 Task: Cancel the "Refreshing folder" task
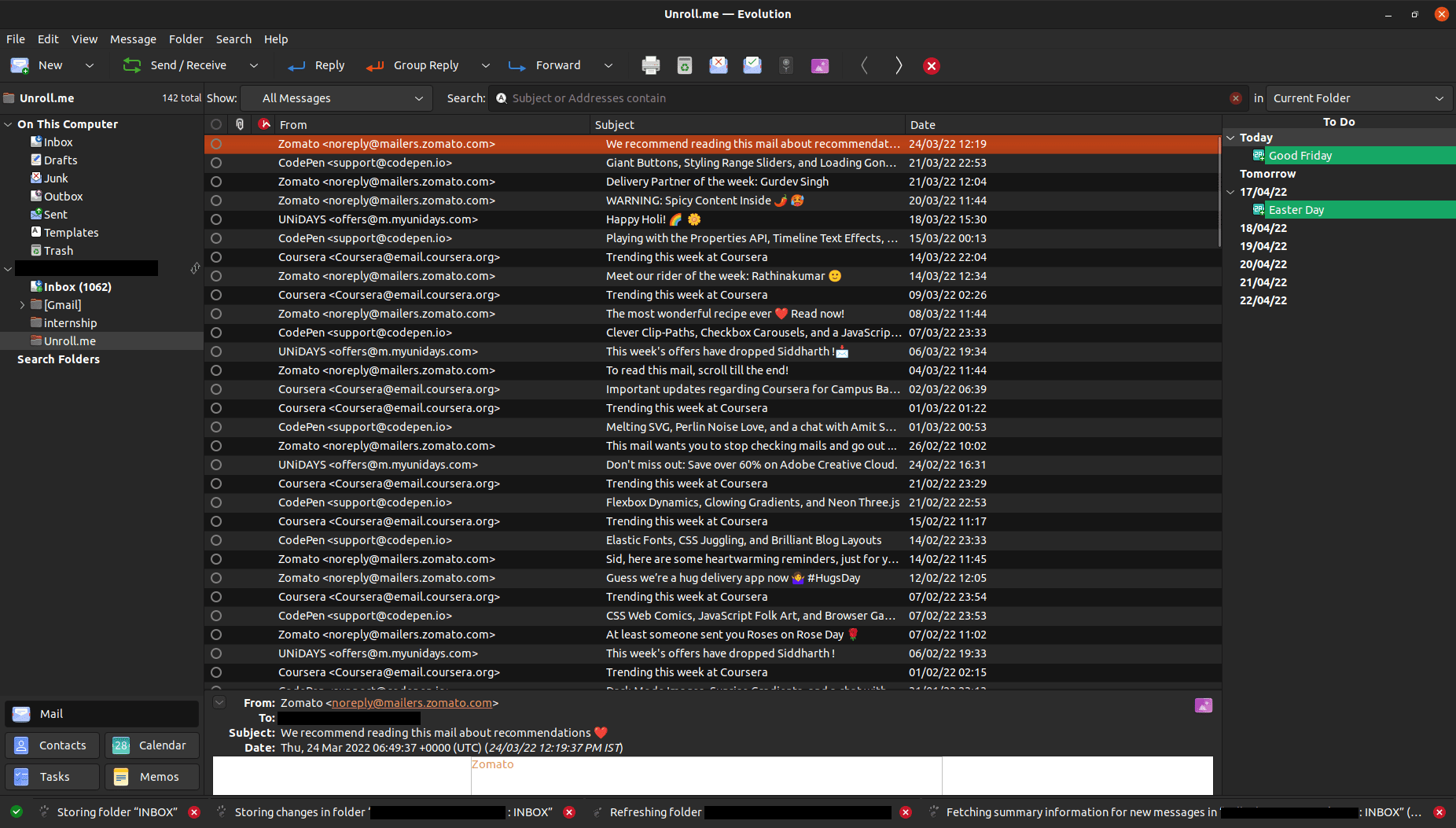point(906,812)
